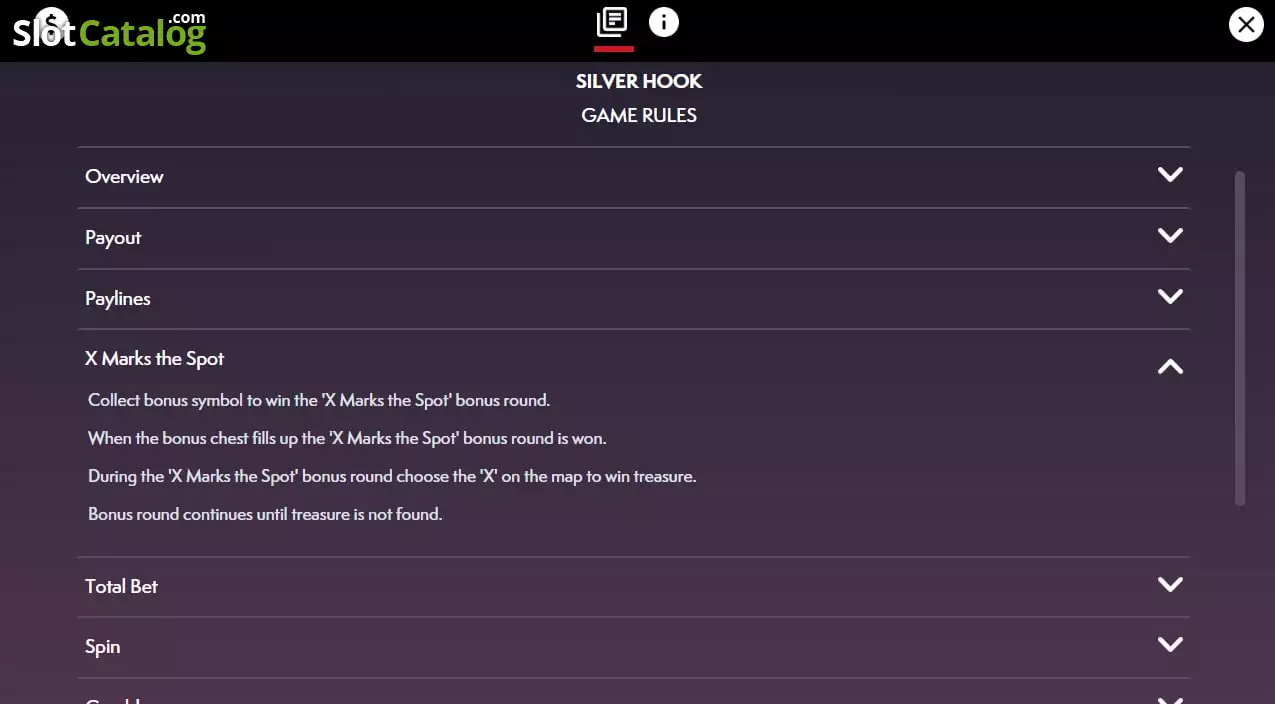The height and width of the screenshot is (704, 1275).
Task: Open the game rules document icon
Action: point(612,21)
